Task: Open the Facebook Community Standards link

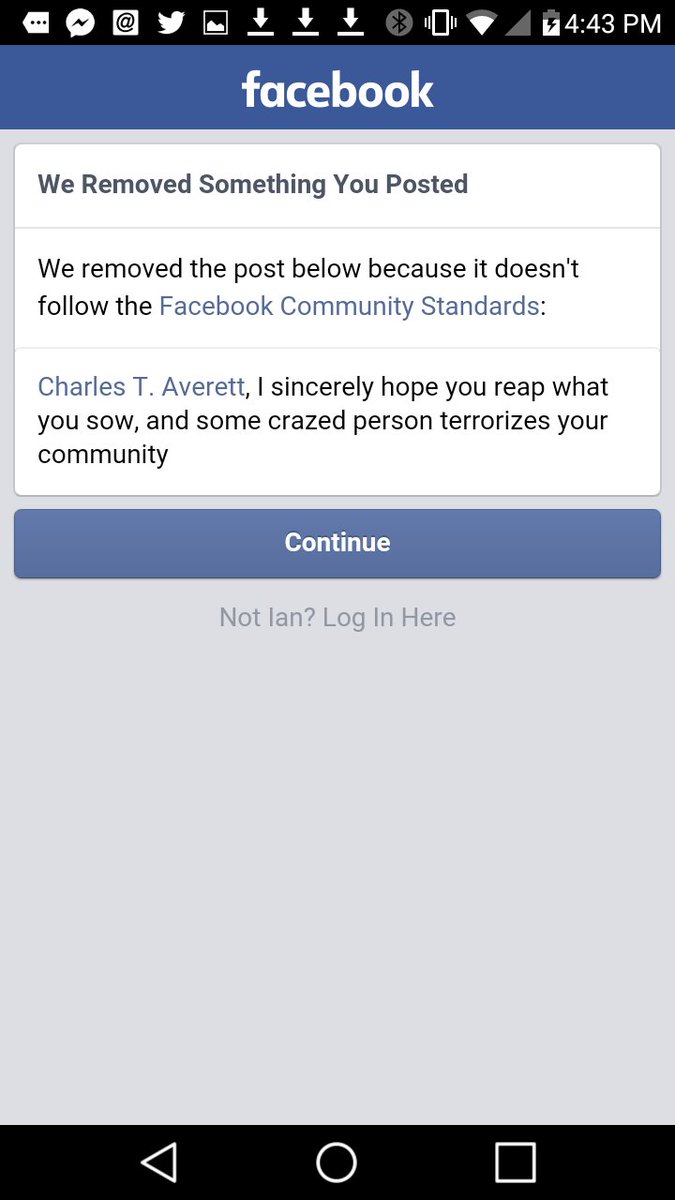Action: (x=349, y=305)
